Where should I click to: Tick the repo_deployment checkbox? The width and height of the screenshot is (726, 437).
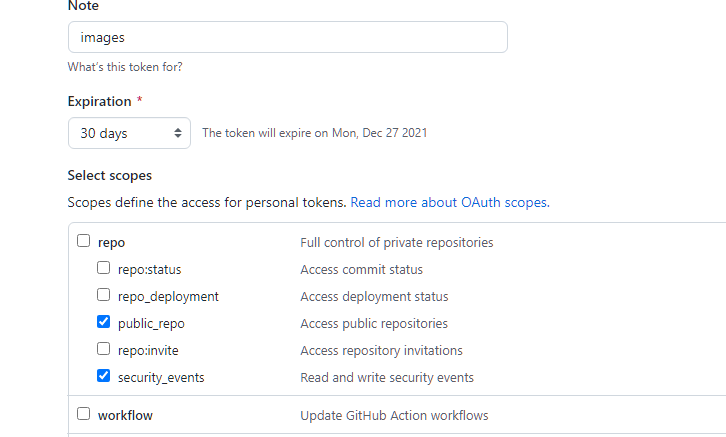click(103, 296)
